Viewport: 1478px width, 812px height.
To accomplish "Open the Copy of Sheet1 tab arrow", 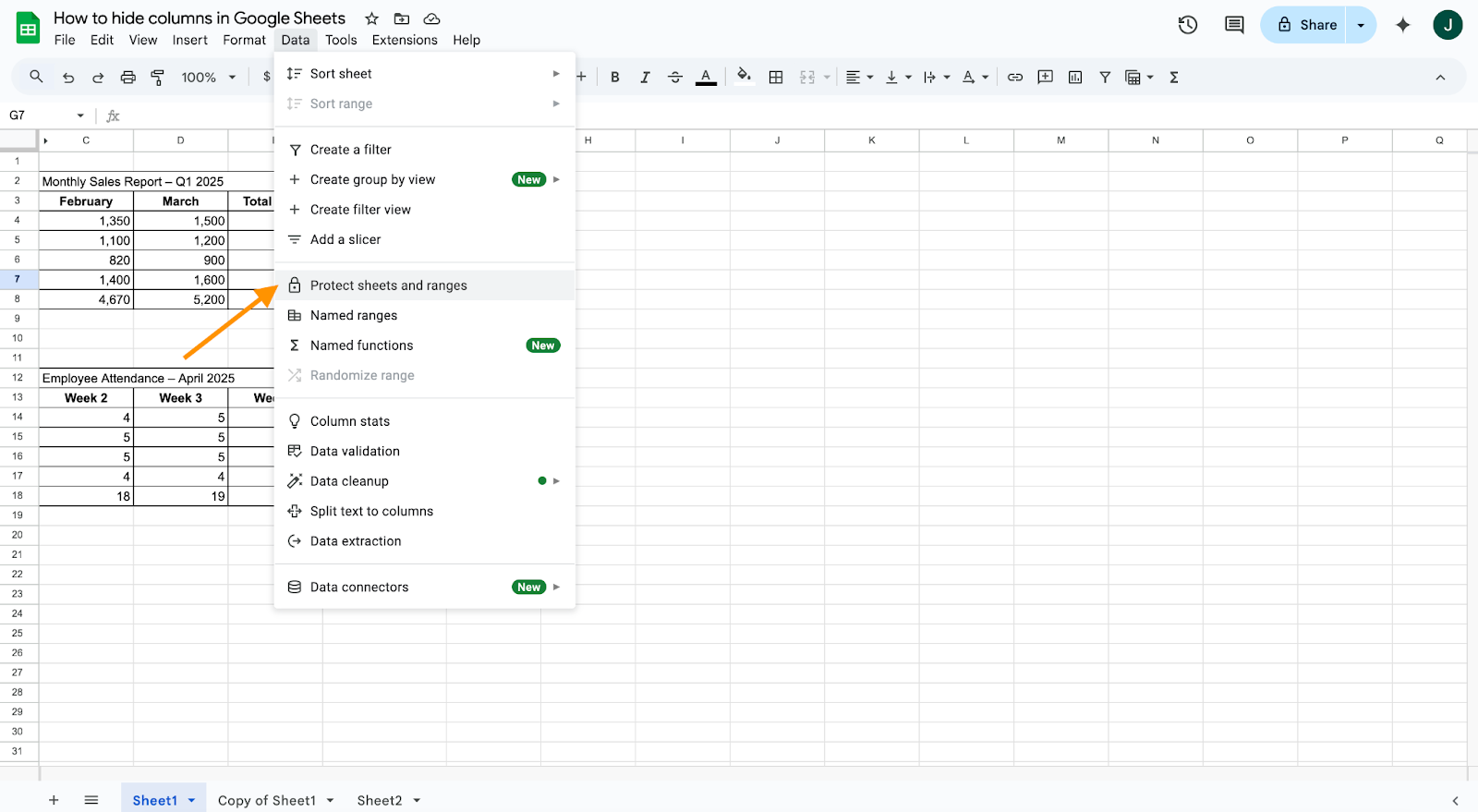I will [x=330, y=800].
